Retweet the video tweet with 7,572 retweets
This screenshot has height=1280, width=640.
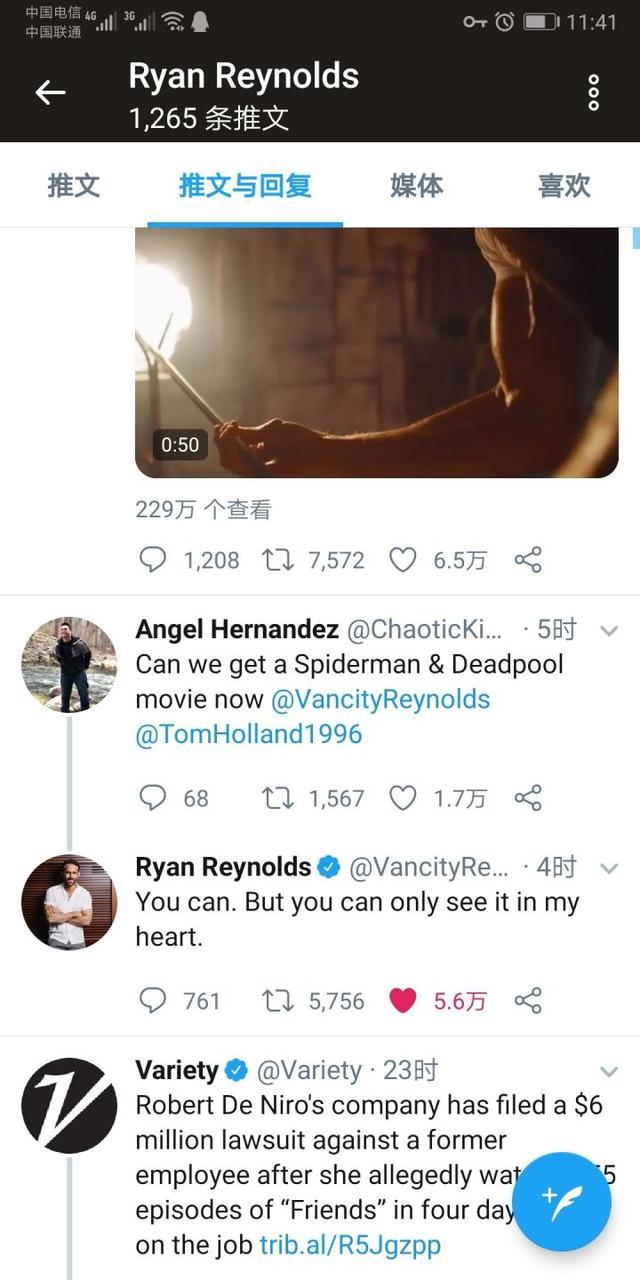click(x=275, y=560)
